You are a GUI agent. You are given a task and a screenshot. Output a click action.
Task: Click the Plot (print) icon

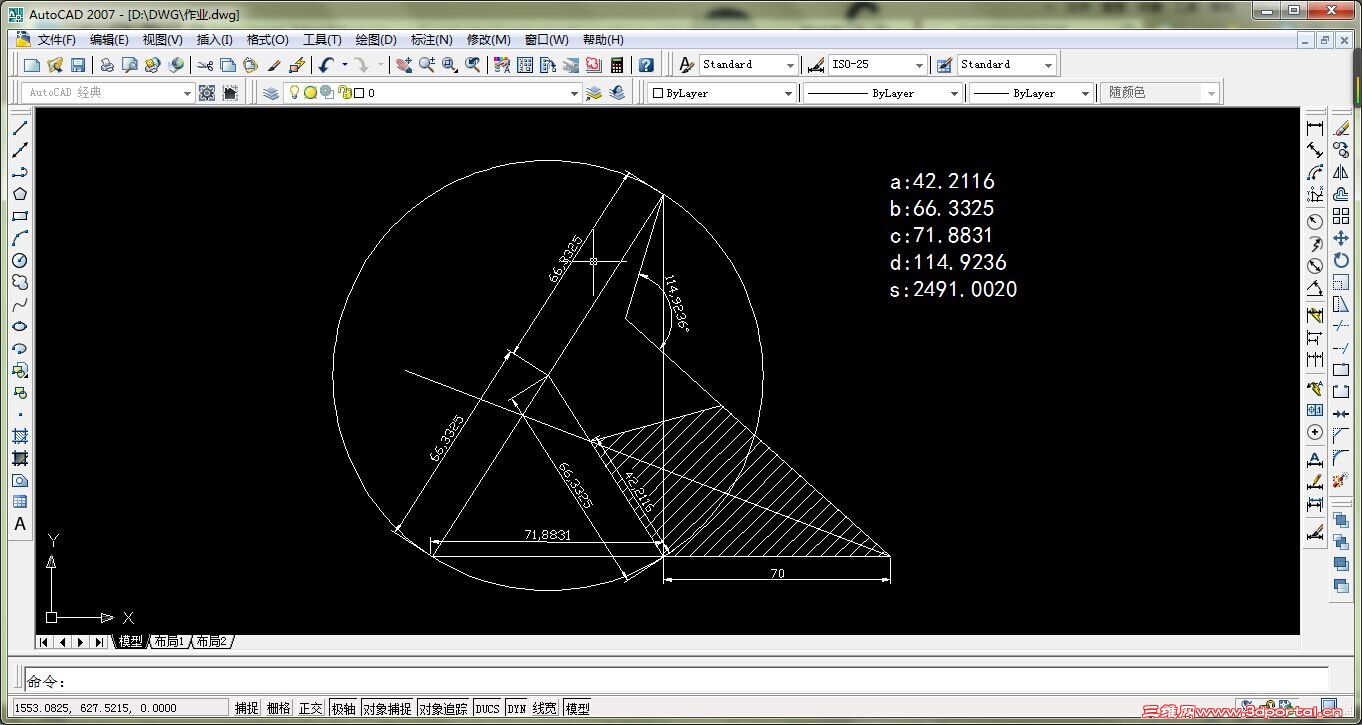pos(106,65)
